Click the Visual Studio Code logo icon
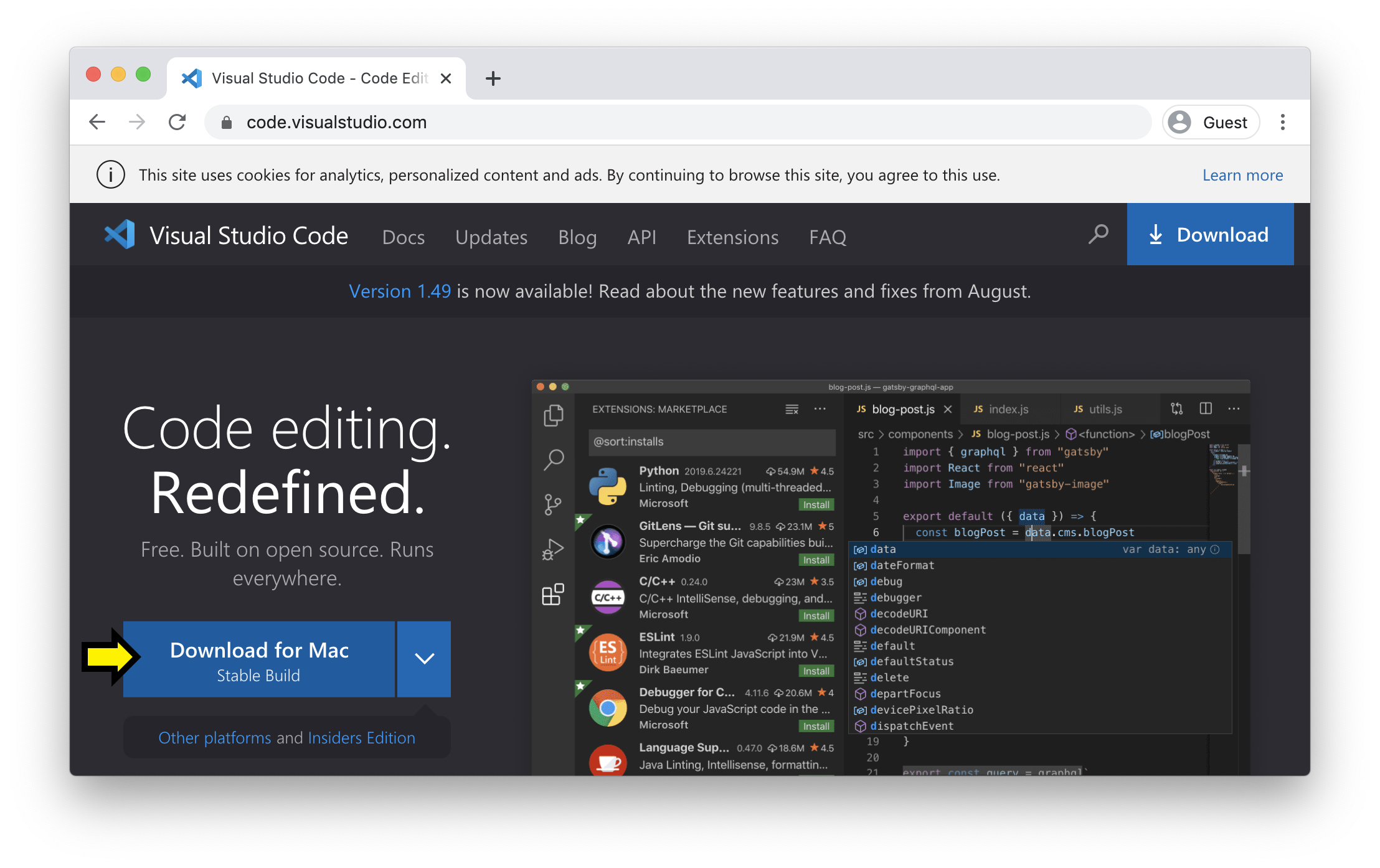1380x868 pixels. tap(120, 235)
